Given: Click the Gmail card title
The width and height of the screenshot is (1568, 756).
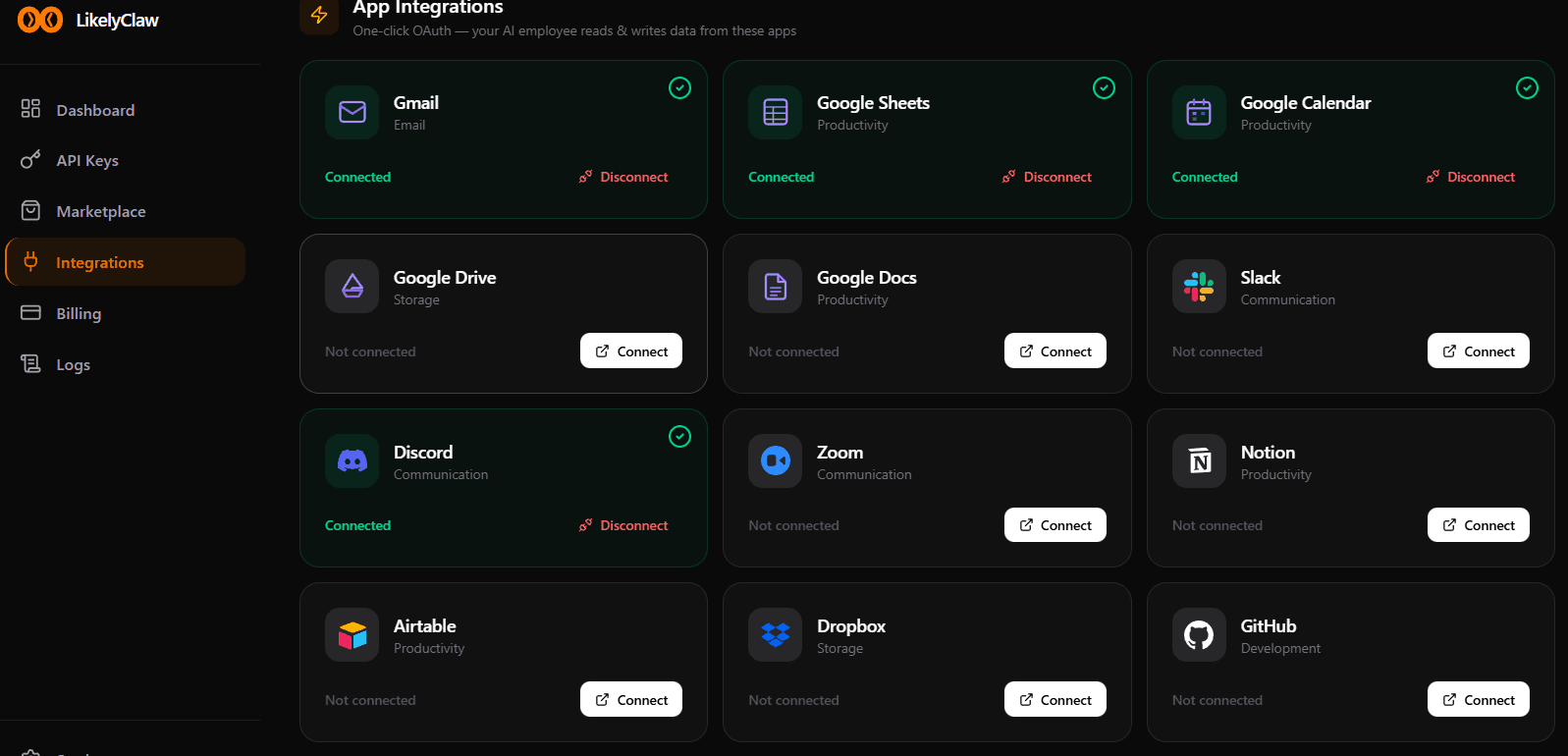Looking at the screenshot, I should [x=416, y=102].
